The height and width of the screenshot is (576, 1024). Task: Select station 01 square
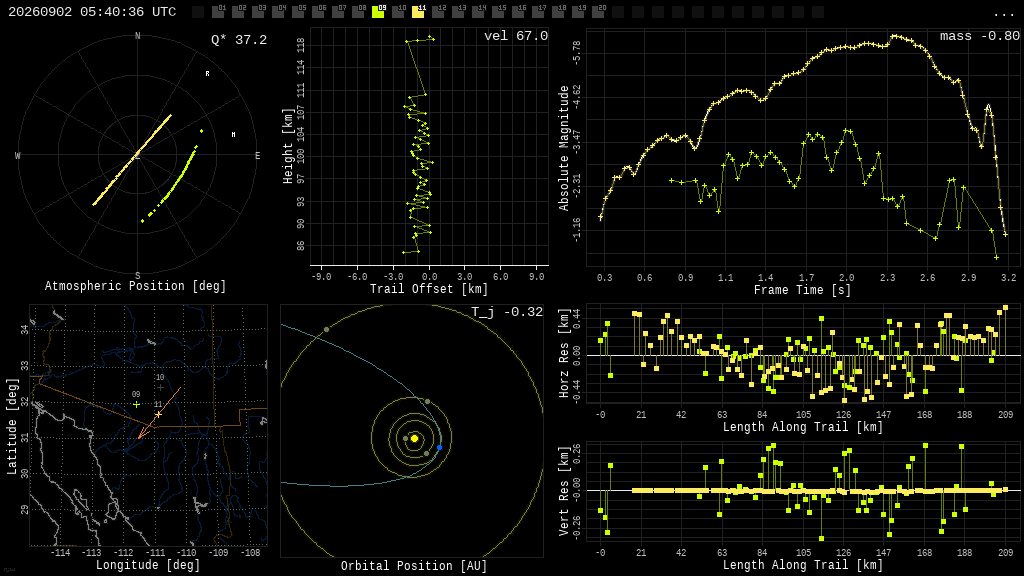point(219,12)
